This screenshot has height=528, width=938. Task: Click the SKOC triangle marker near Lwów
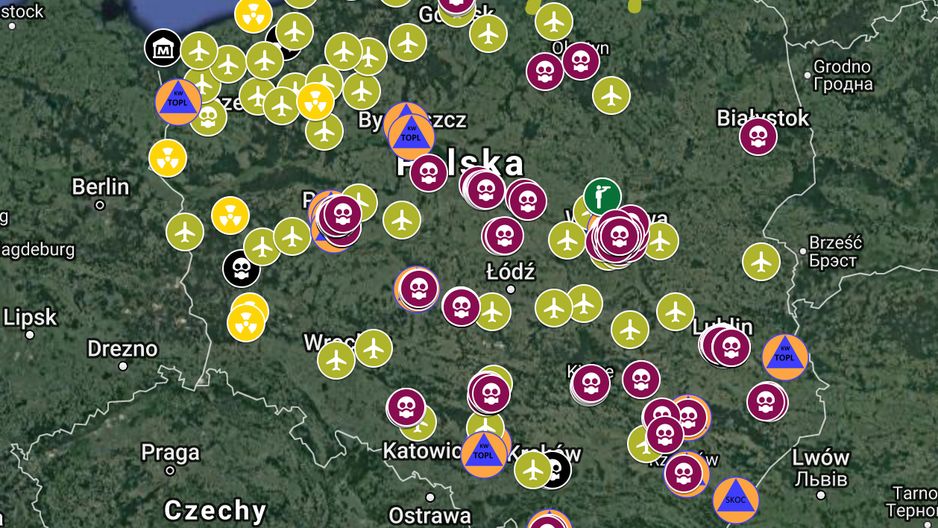(736, 500)
